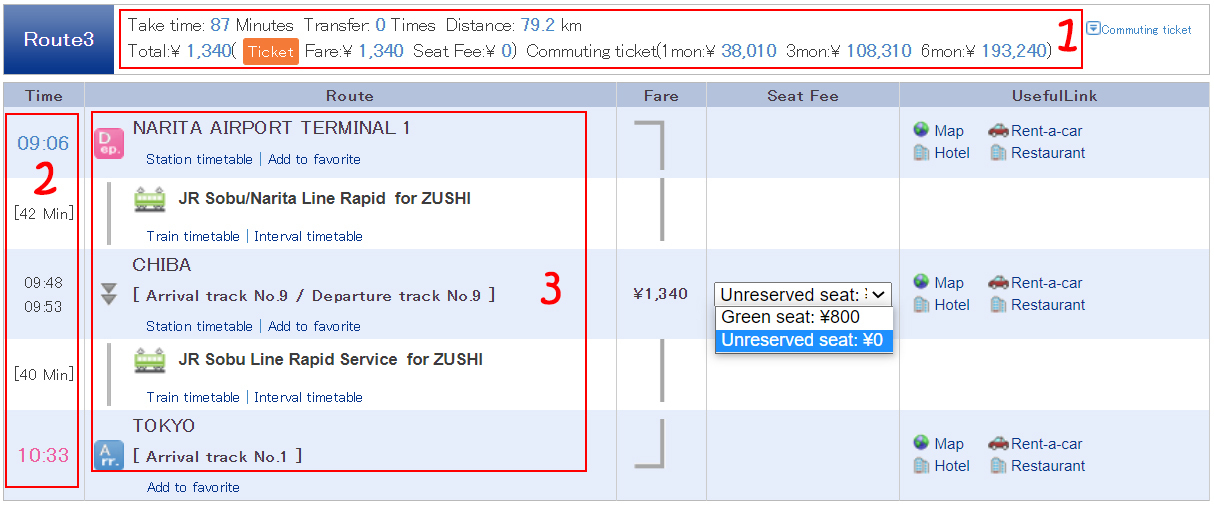Expand the Commuting ticket section
Viewport: 1214px width, 507px height.
1139,29
